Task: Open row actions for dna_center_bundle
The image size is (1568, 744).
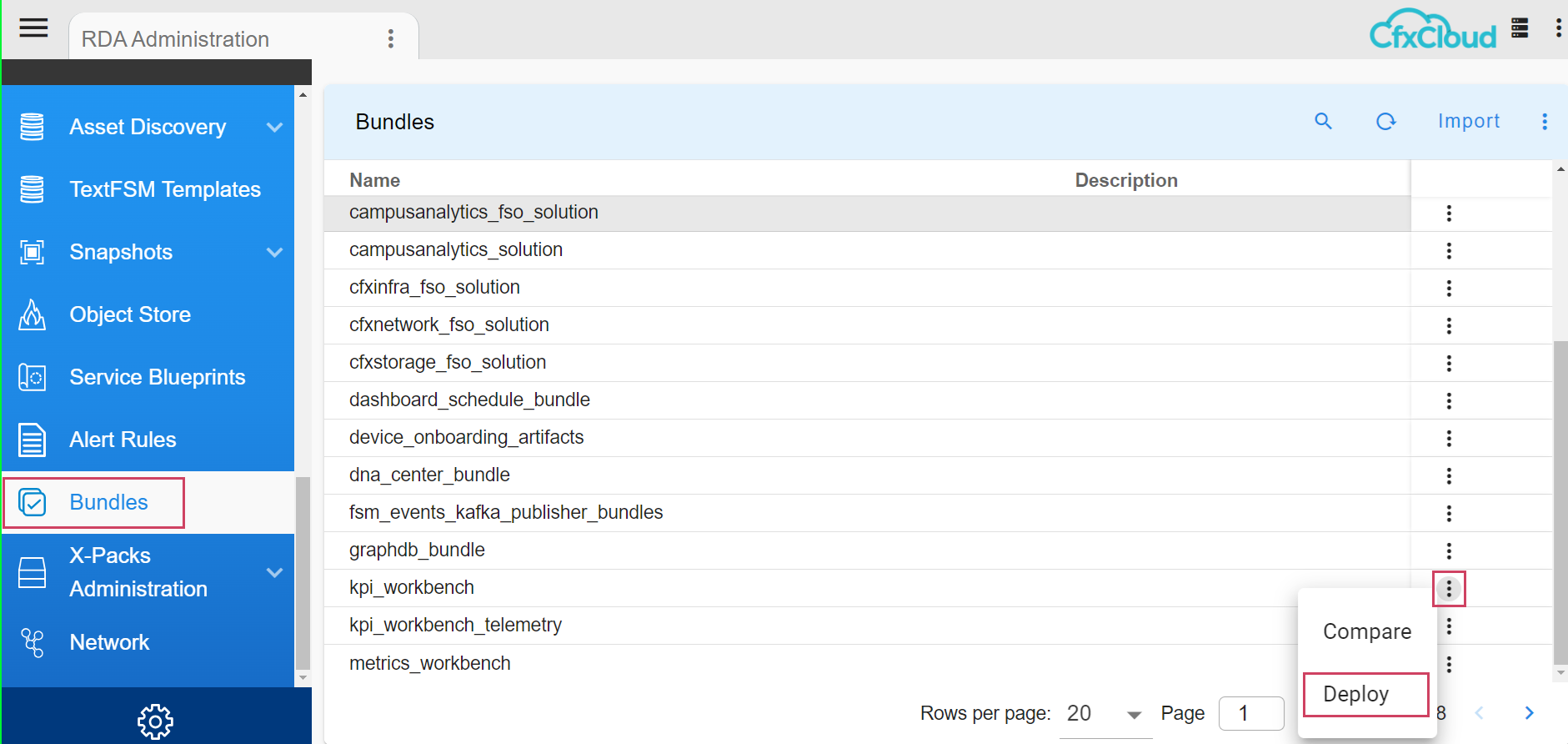Action: click(x=1449, y=476)
